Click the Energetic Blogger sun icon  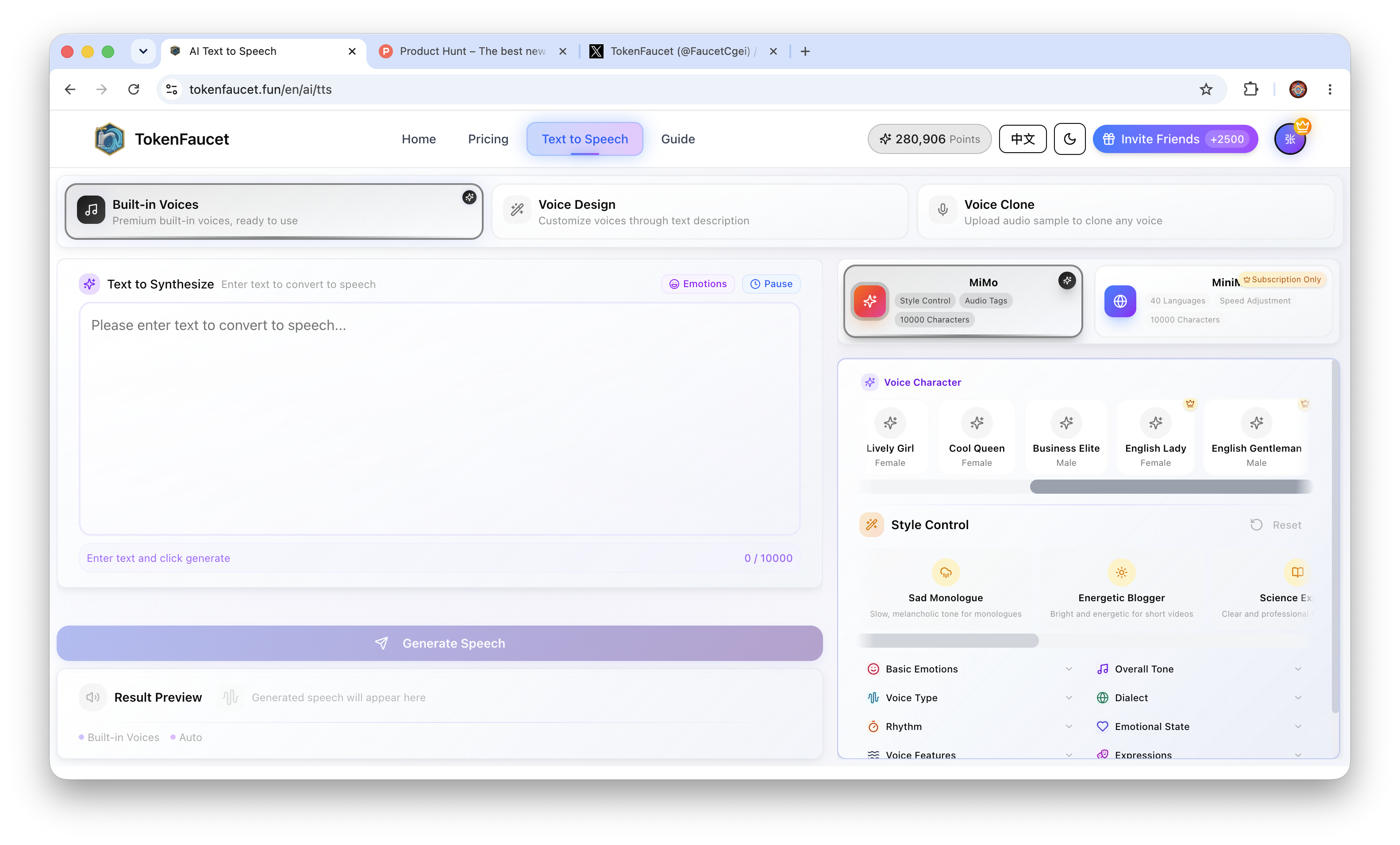pos(1121,572)
